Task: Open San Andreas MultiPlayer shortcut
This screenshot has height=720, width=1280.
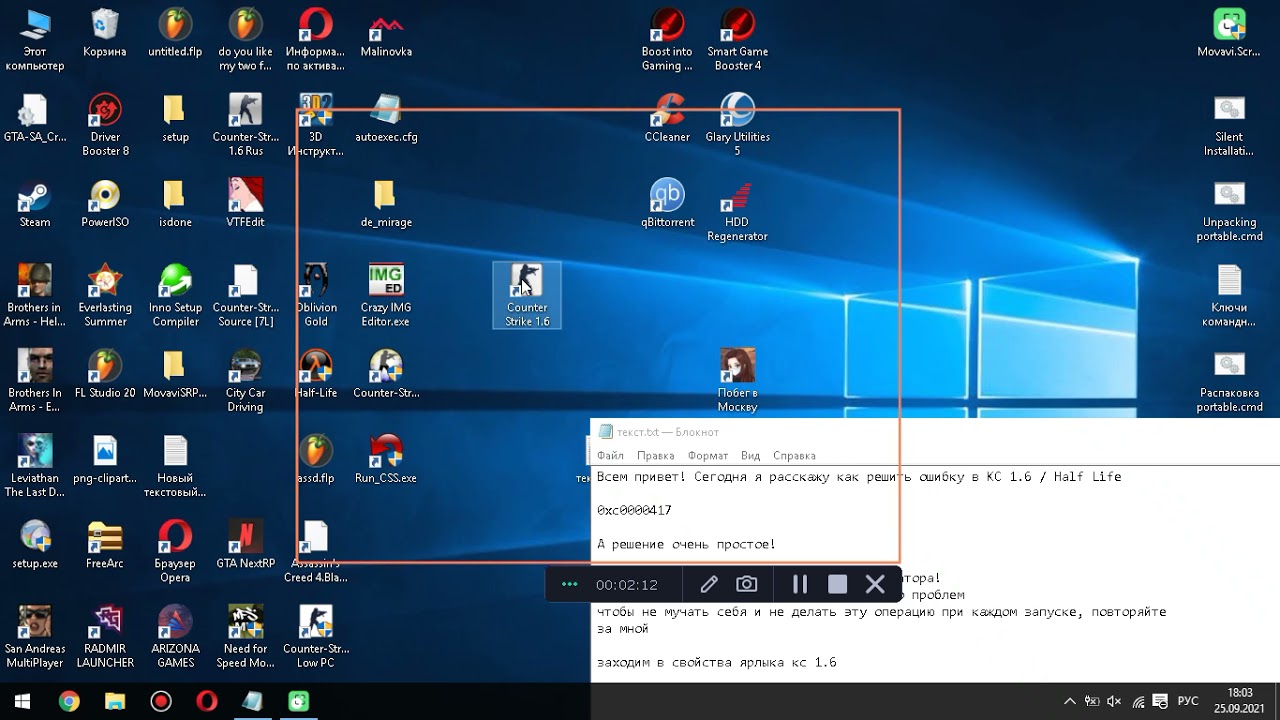Action: (35, 637)
